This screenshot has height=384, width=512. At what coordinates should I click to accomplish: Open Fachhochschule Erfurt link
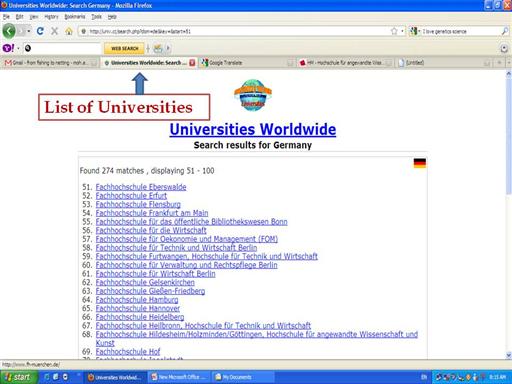coord(131,196)
